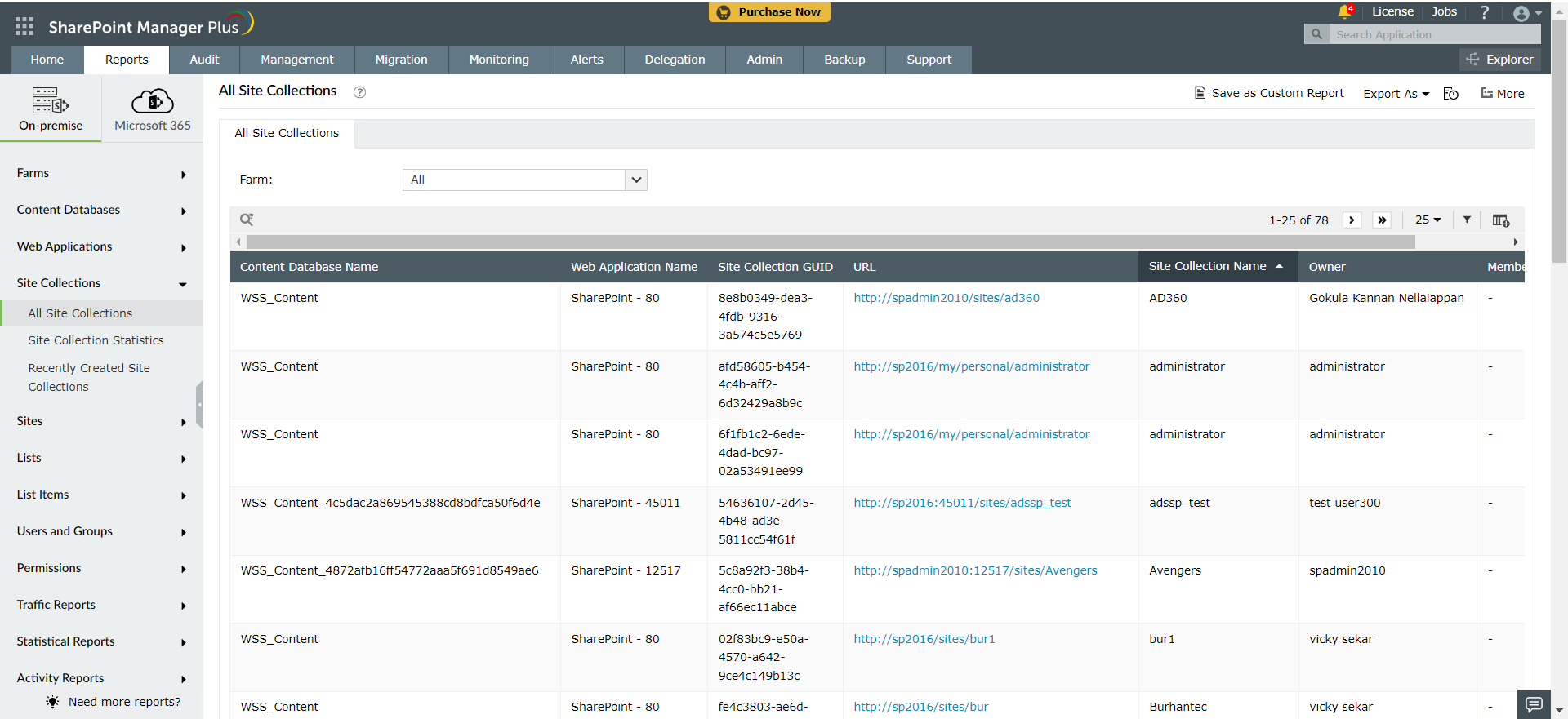
Task: Select Site Collection Statistics report
Action: click(96, 340)
